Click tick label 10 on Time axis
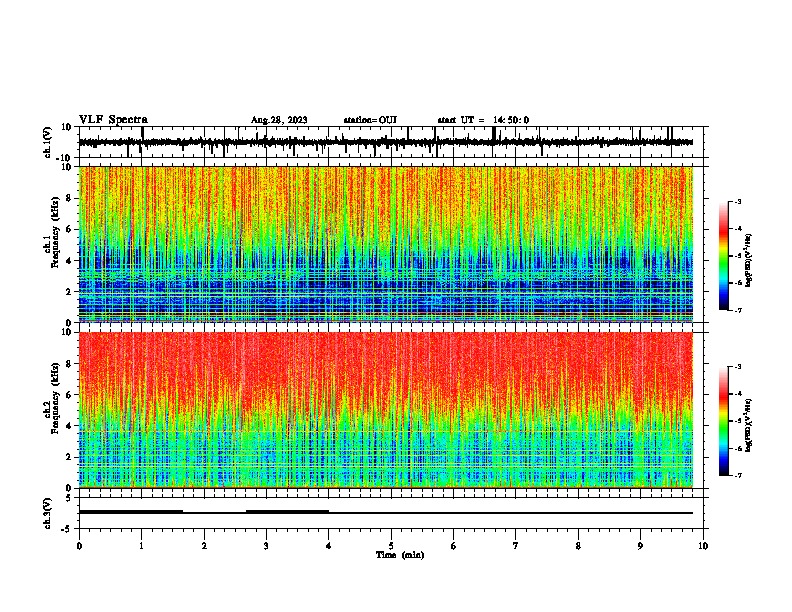The height and width of the screenshot is (612, 792). [703, 546]
